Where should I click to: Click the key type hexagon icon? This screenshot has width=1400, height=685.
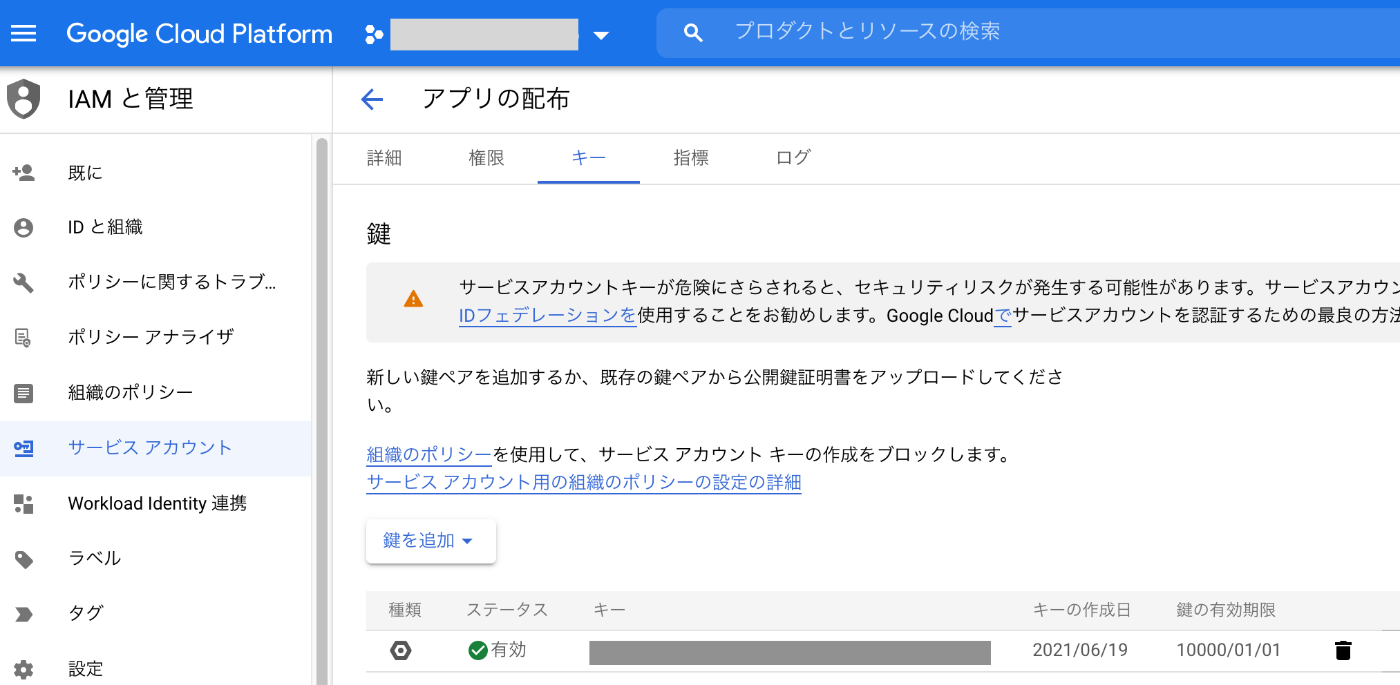click(401, 651)
